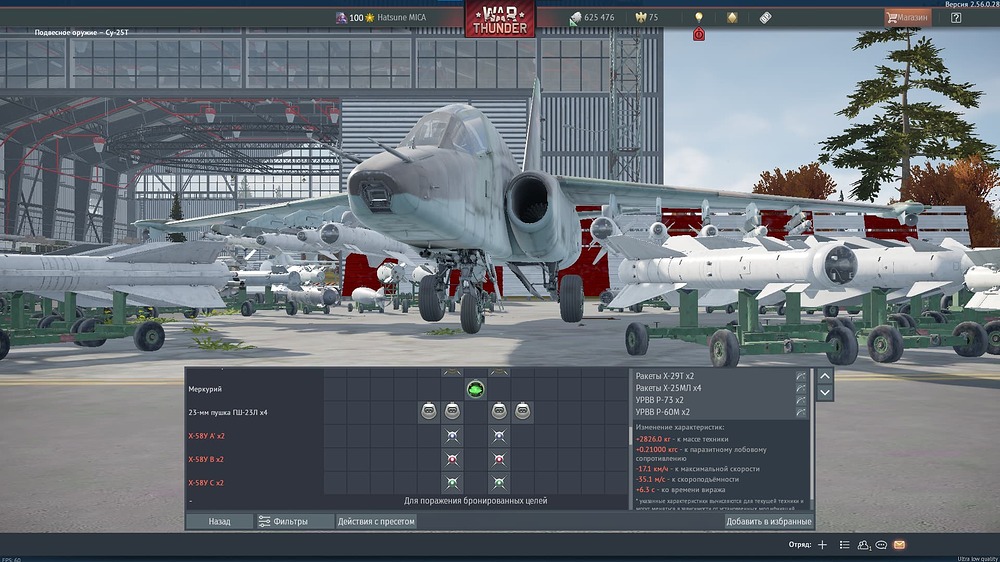The width and height of the screenshot is (1000, 562).
Task: Click the stats panel vertical scrollbar
Action: [812, 436]
